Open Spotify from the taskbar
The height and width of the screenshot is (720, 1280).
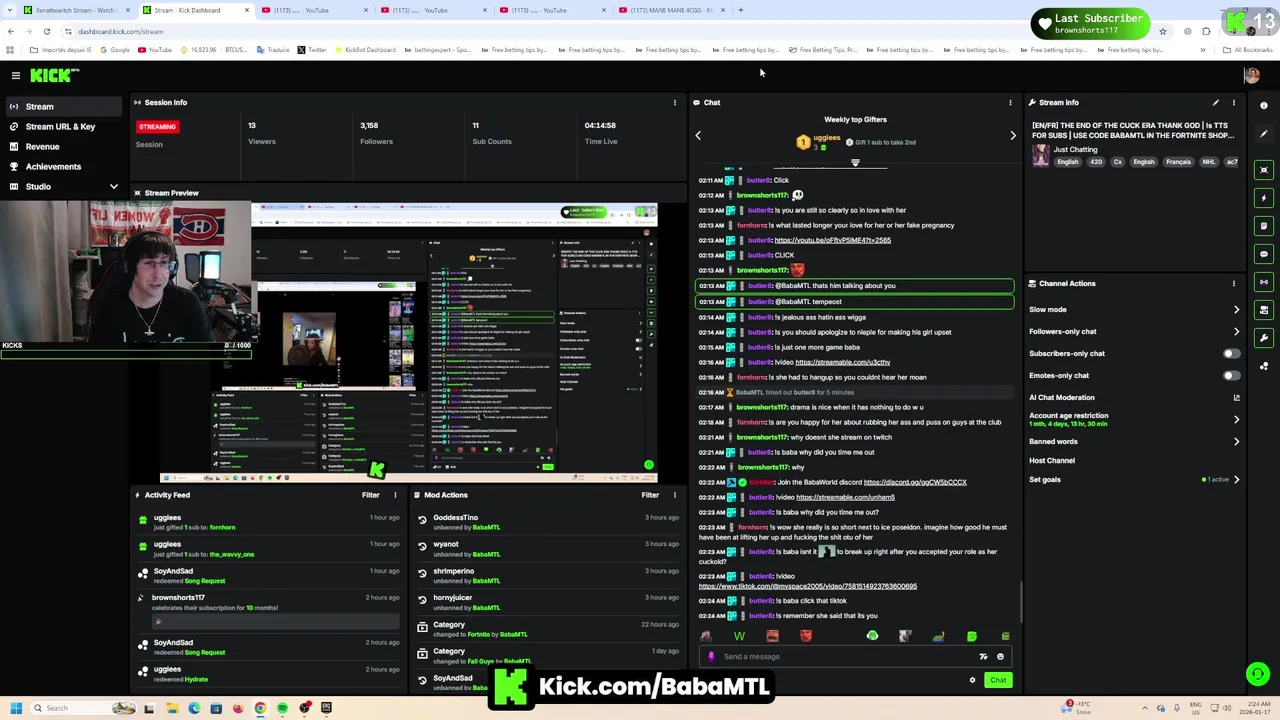click(282, 708)
